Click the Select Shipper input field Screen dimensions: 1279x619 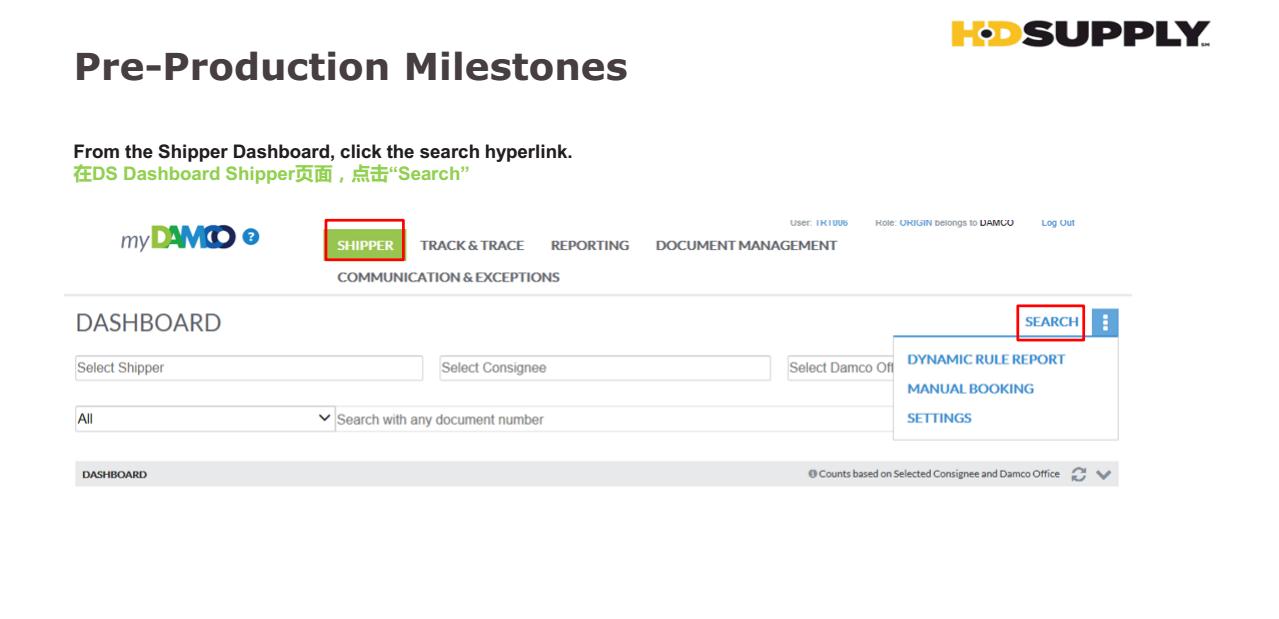coord(249,368)
